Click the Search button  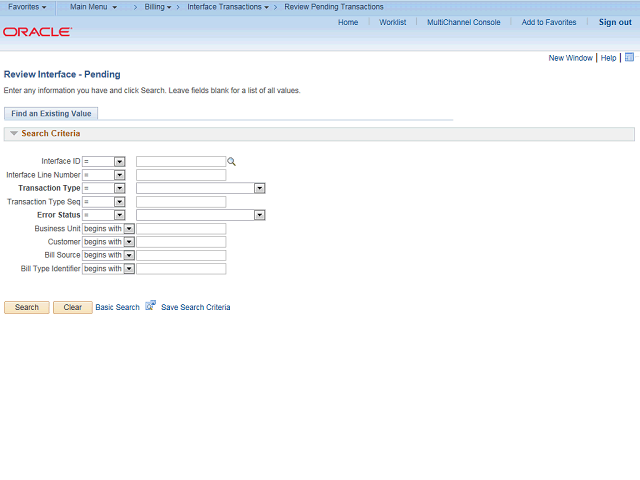27,307
